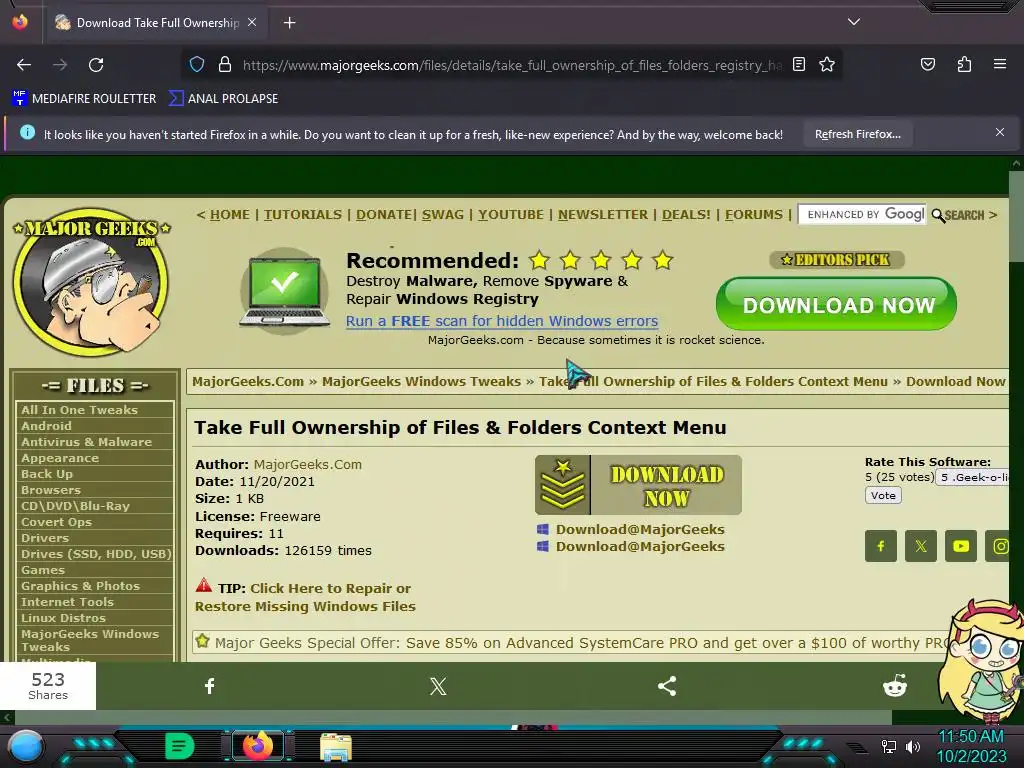Open Drives (SSD, HDD, USB) category

(96, 554)
